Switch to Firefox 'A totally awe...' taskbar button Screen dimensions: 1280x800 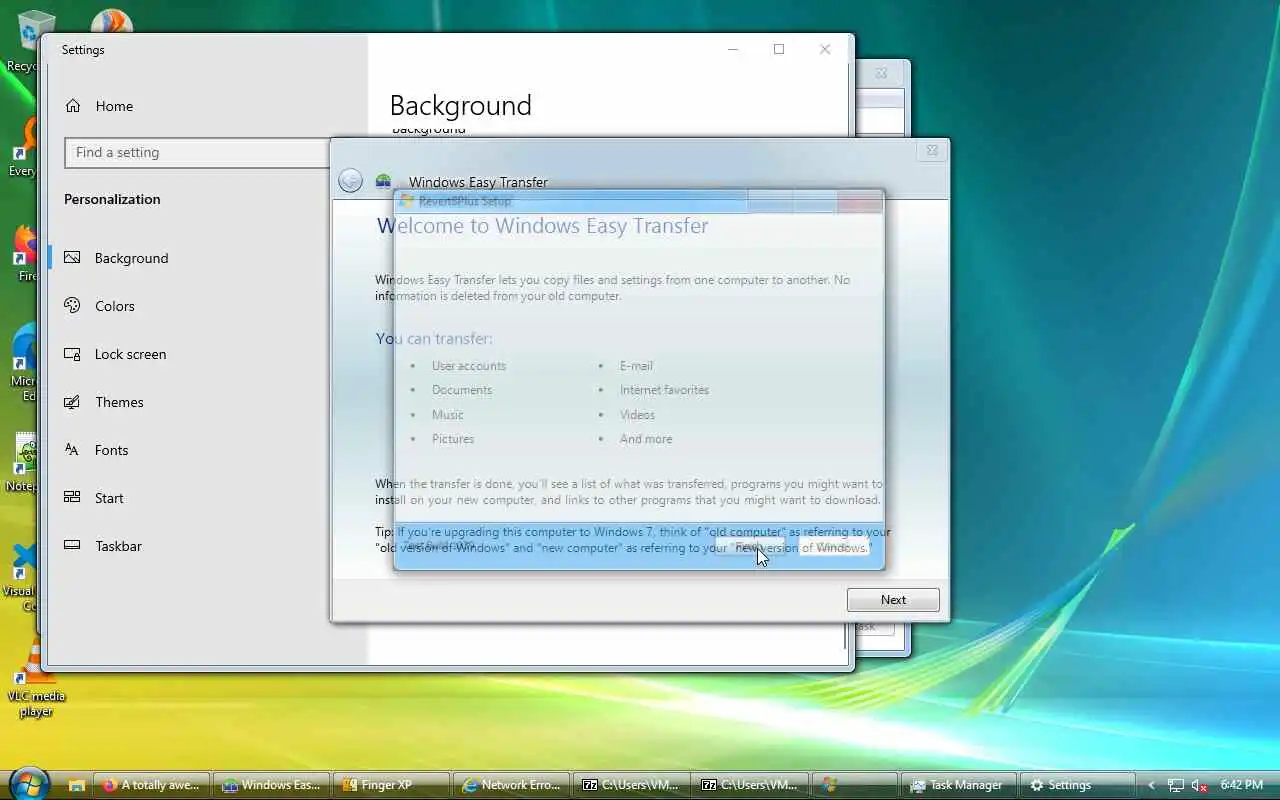pyautogui.click(x=153, y=785)
